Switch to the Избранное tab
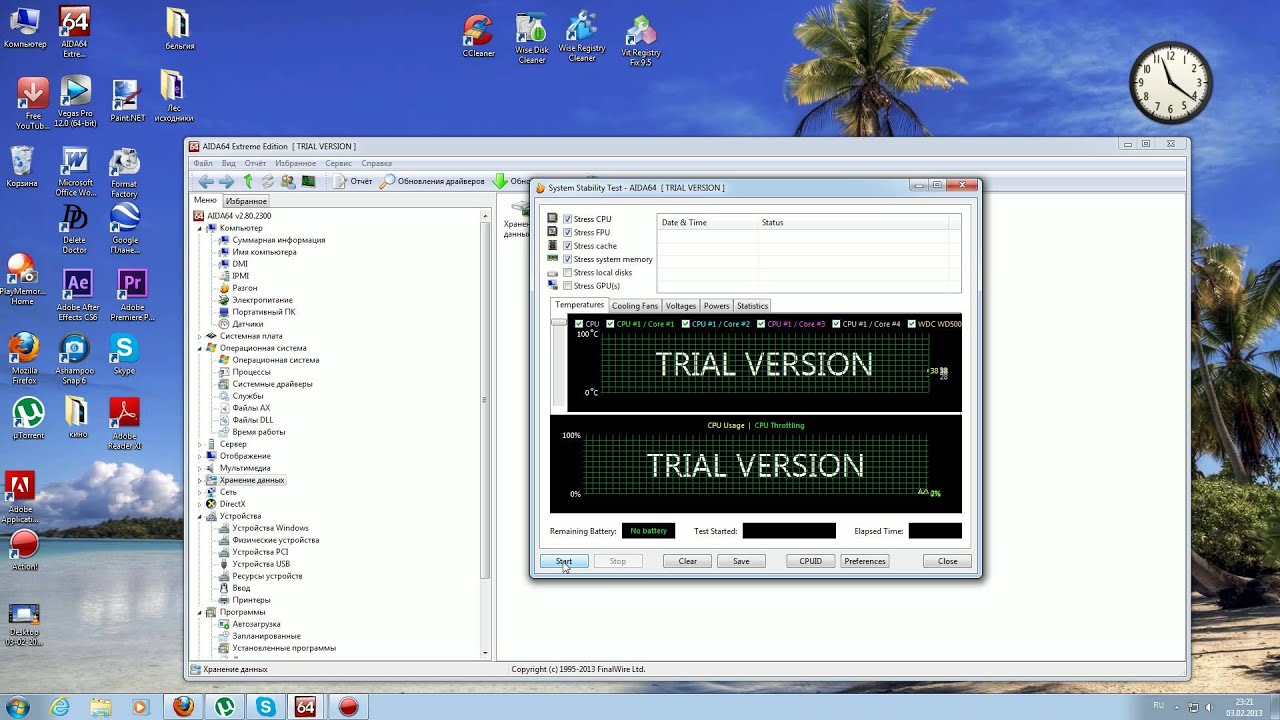The image size is (1280, 720). tap(246, 201)
